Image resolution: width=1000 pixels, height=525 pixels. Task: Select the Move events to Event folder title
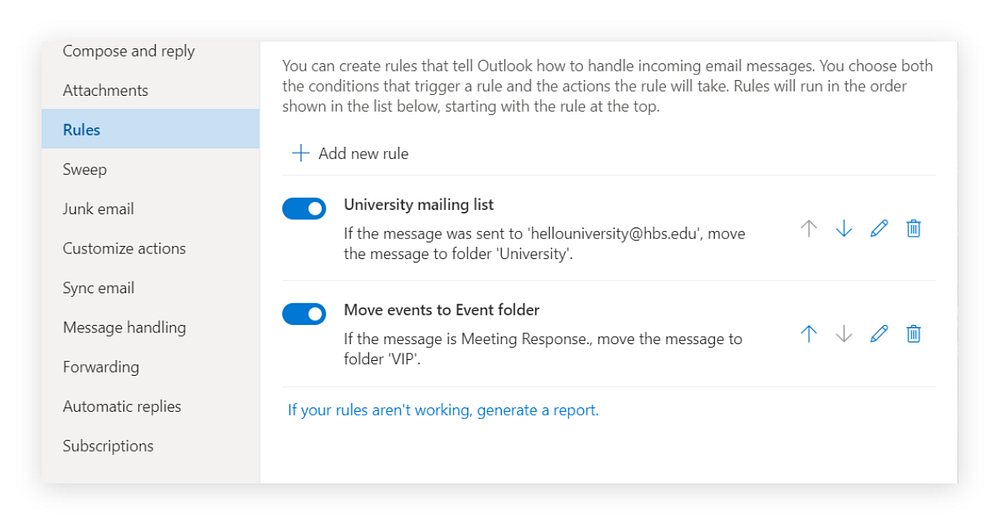pyautogui.click(x=441, y=310)
